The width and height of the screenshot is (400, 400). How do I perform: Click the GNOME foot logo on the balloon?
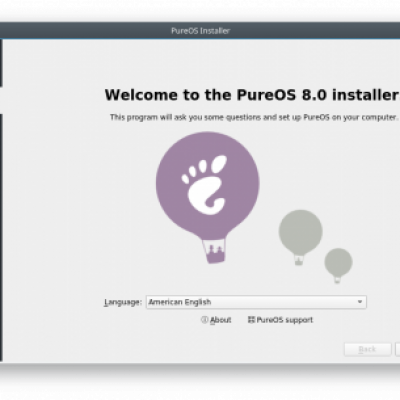pyautogui.click(x=204, y=185)
